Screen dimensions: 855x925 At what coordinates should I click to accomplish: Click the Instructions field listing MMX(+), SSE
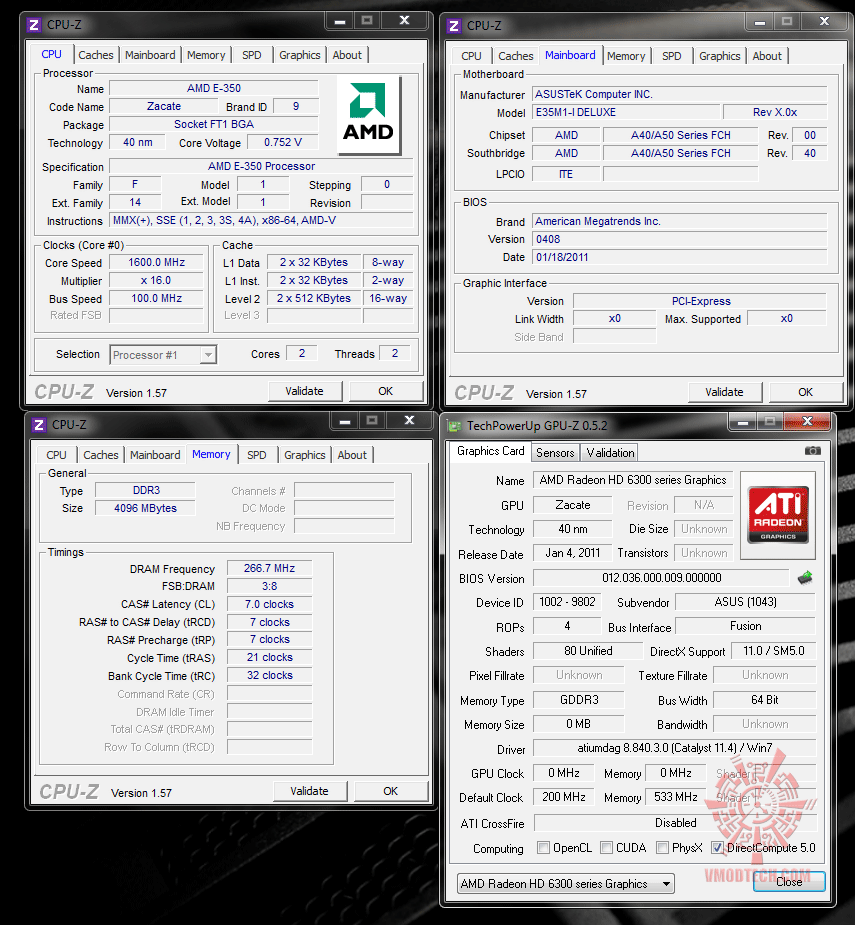[261, 220]
